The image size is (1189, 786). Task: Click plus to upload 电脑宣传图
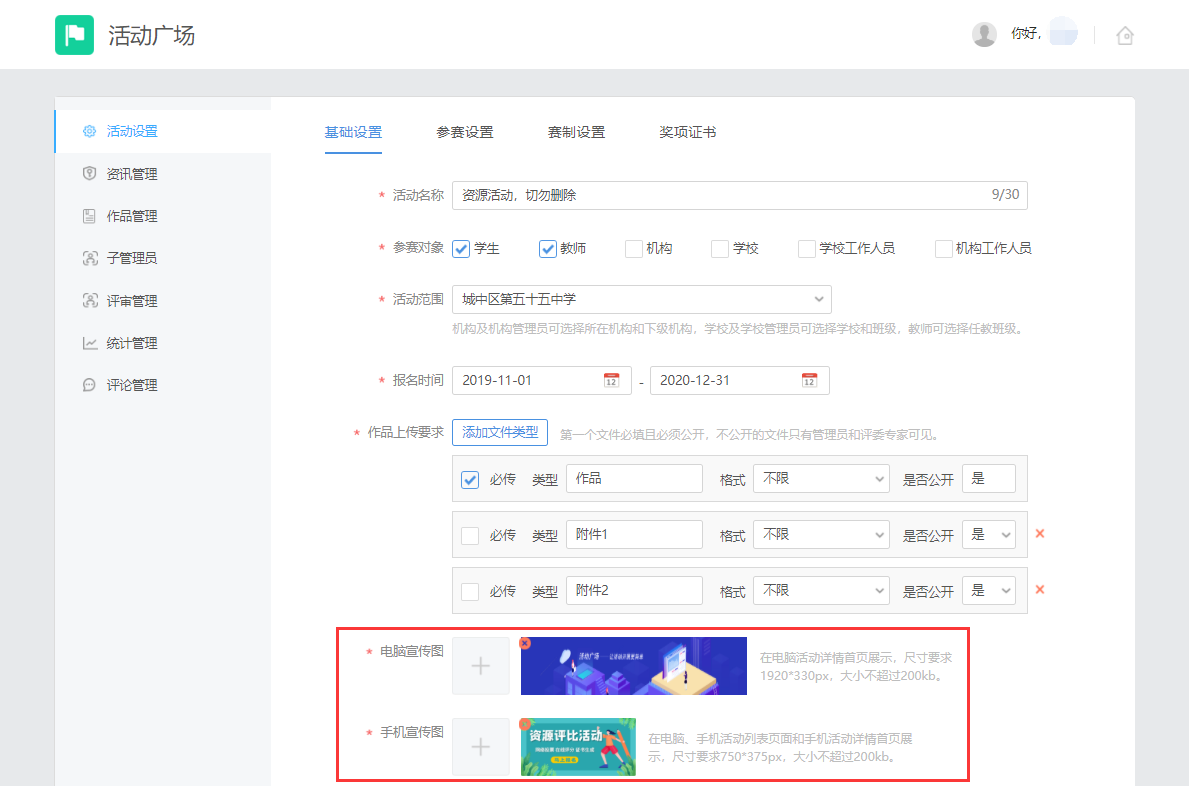click(x=481, y=666)
